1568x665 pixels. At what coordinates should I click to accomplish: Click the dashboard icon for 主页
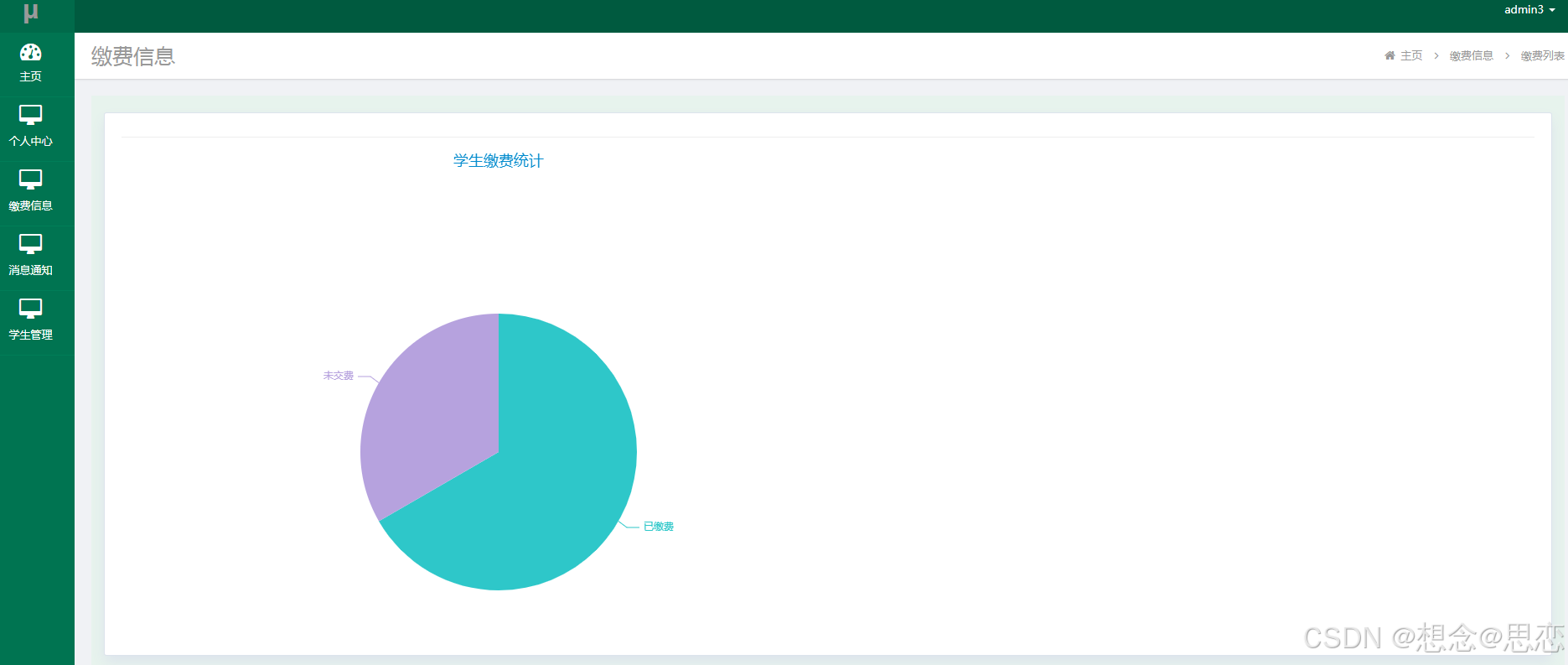point(30,52)
